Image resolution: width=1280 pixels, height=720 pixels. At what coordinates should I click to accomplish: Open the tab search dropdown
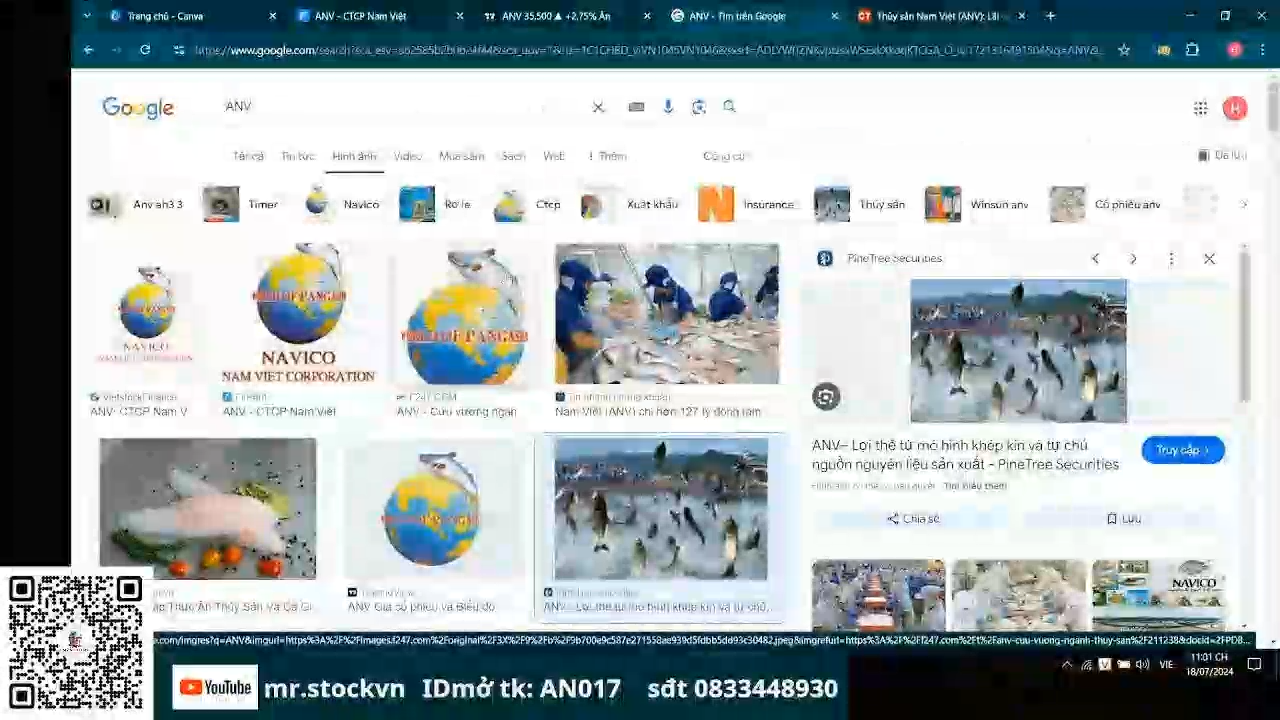(x=87, y=16)
